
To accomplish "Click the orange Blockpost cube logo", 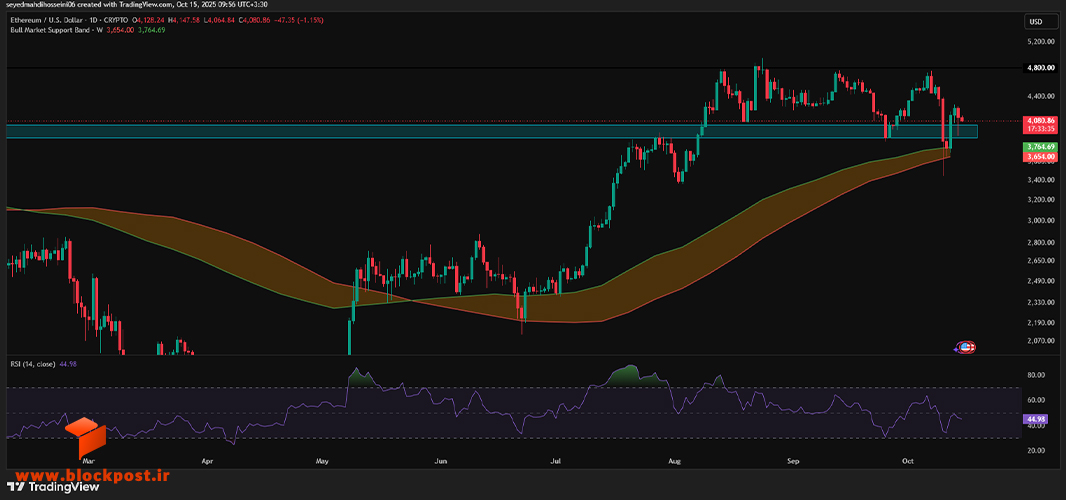I will pyautogui.click(x=86, y=437).
